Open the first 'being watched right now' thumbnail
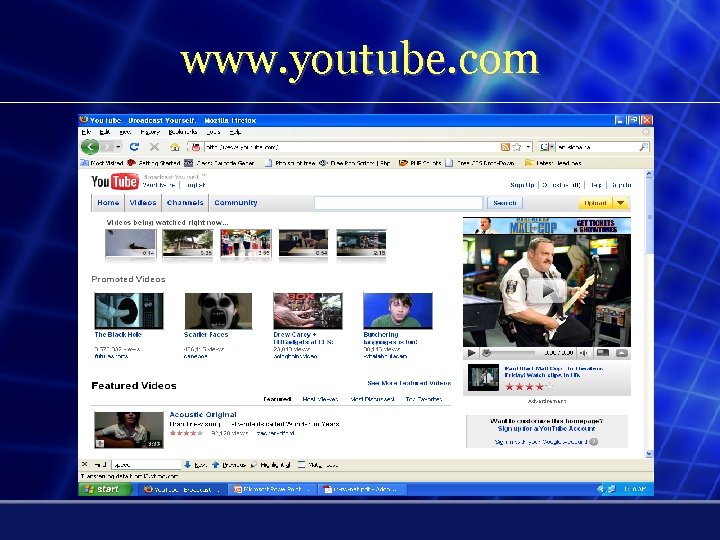 130,243
